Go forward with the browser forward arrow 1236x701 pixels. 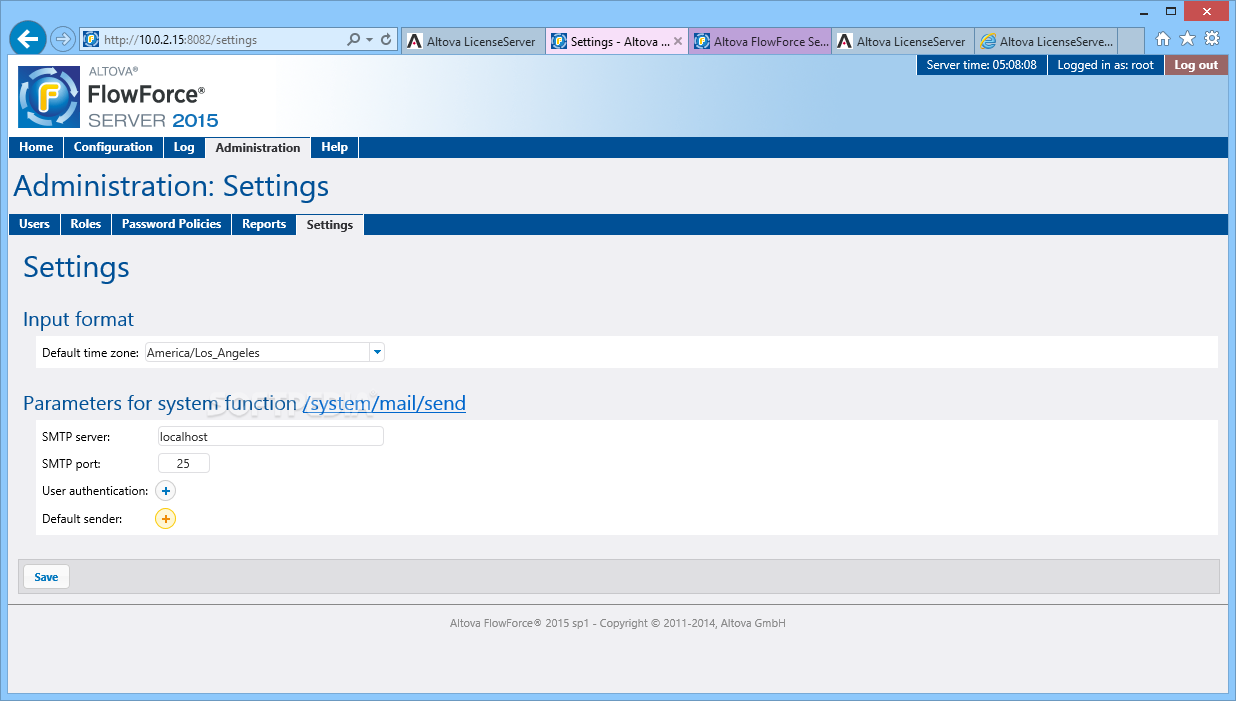point(63,39)
